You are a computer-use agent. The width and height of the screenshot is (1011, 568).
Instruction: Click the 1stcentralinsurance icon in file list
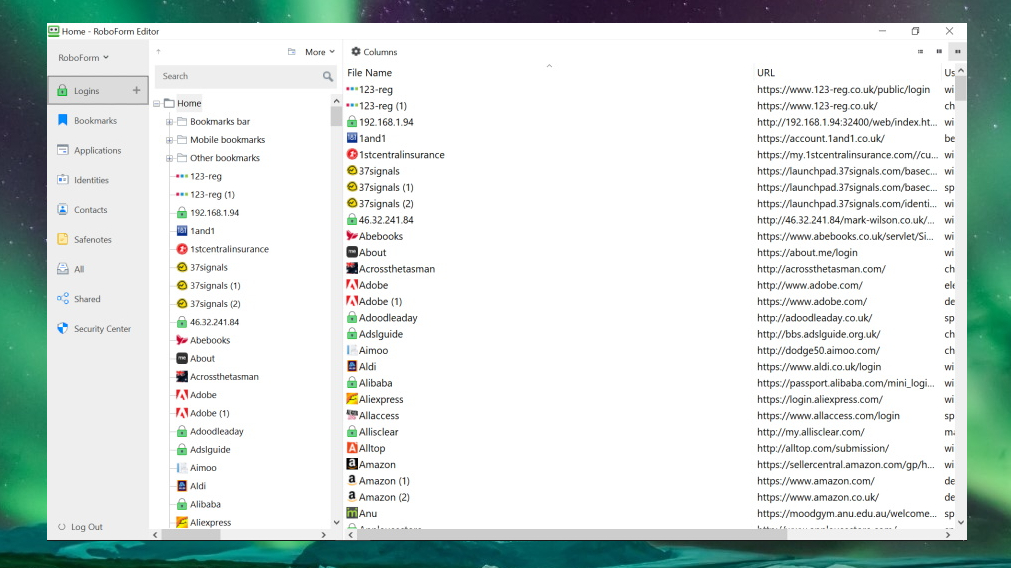[352, 154]
